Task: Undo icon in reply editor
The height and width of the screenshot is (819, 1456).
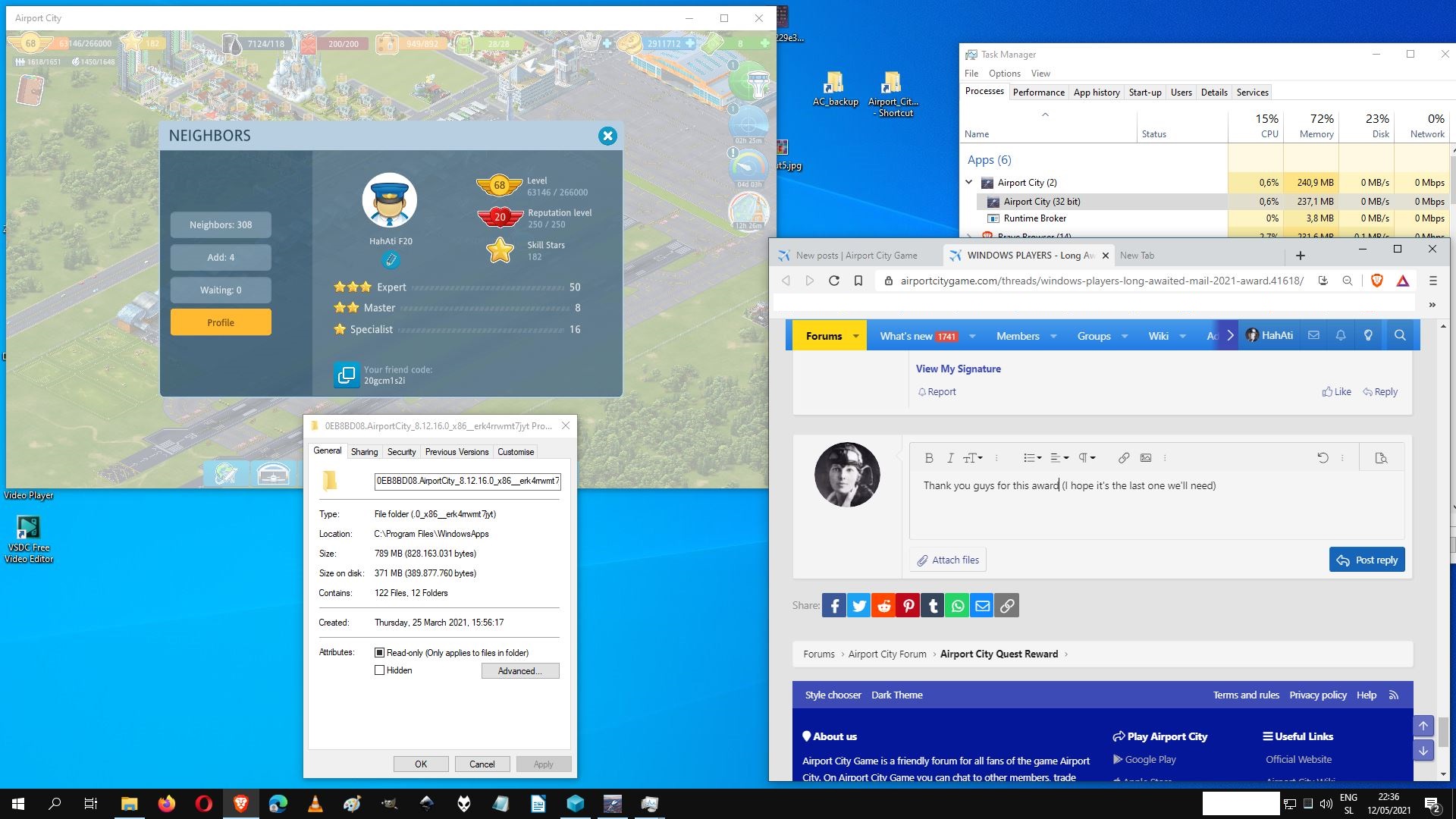Action: (x=1323, y=458)
